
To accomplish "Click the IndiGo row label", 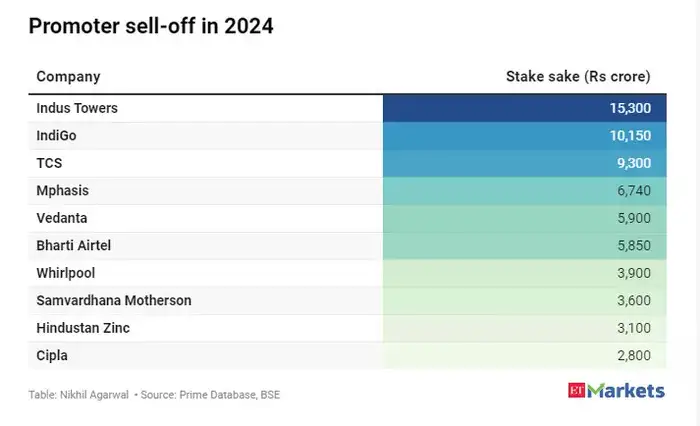I will 57,135.
